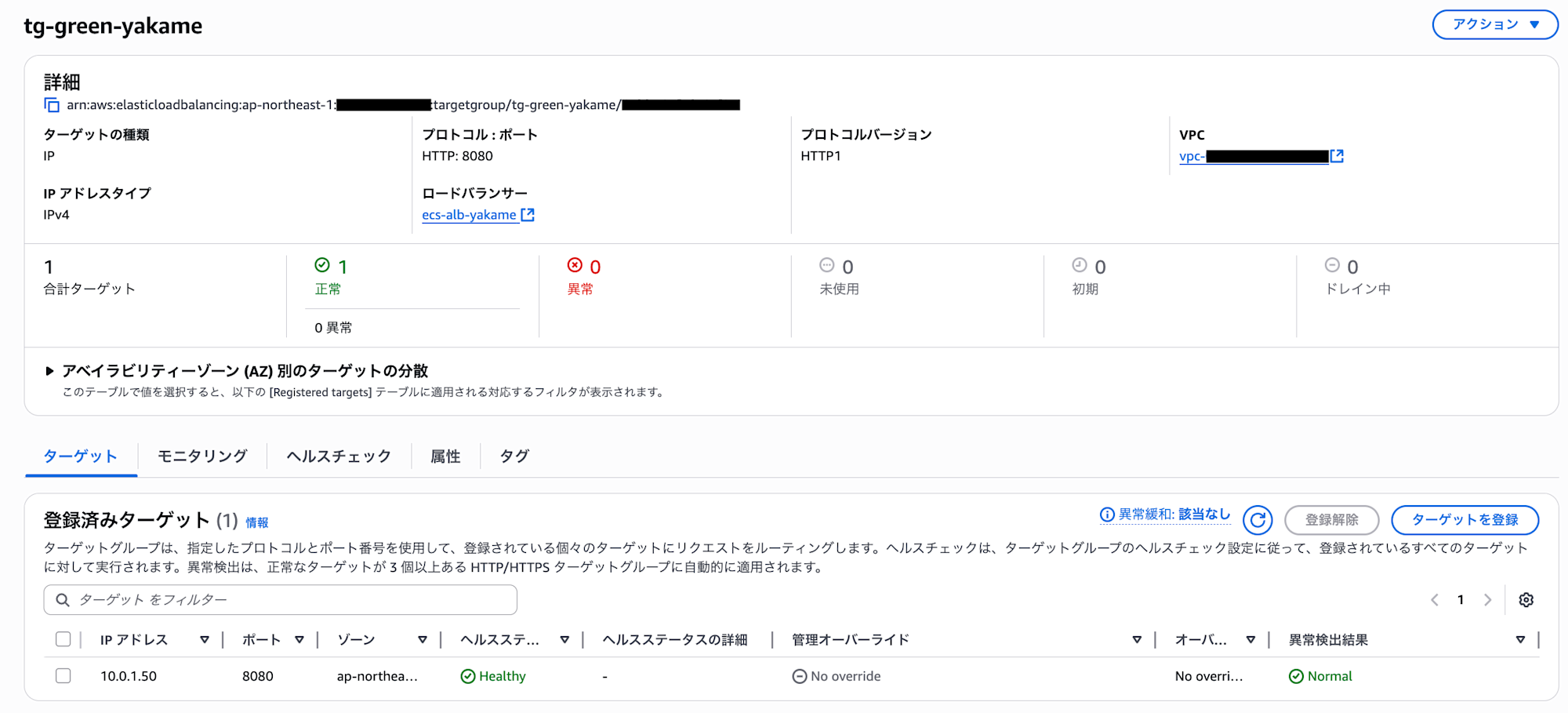1568x713 pixels.
Task: Open the ecs-alb-yakame load balancer link
Action: (x=469, y=215)
